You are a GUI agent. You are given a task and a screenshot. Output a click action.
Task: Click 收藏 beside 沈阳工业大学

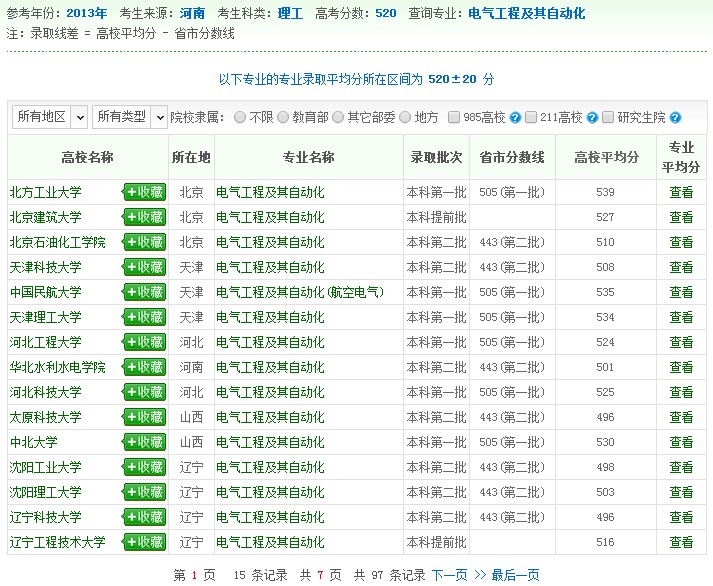(144, 467)
